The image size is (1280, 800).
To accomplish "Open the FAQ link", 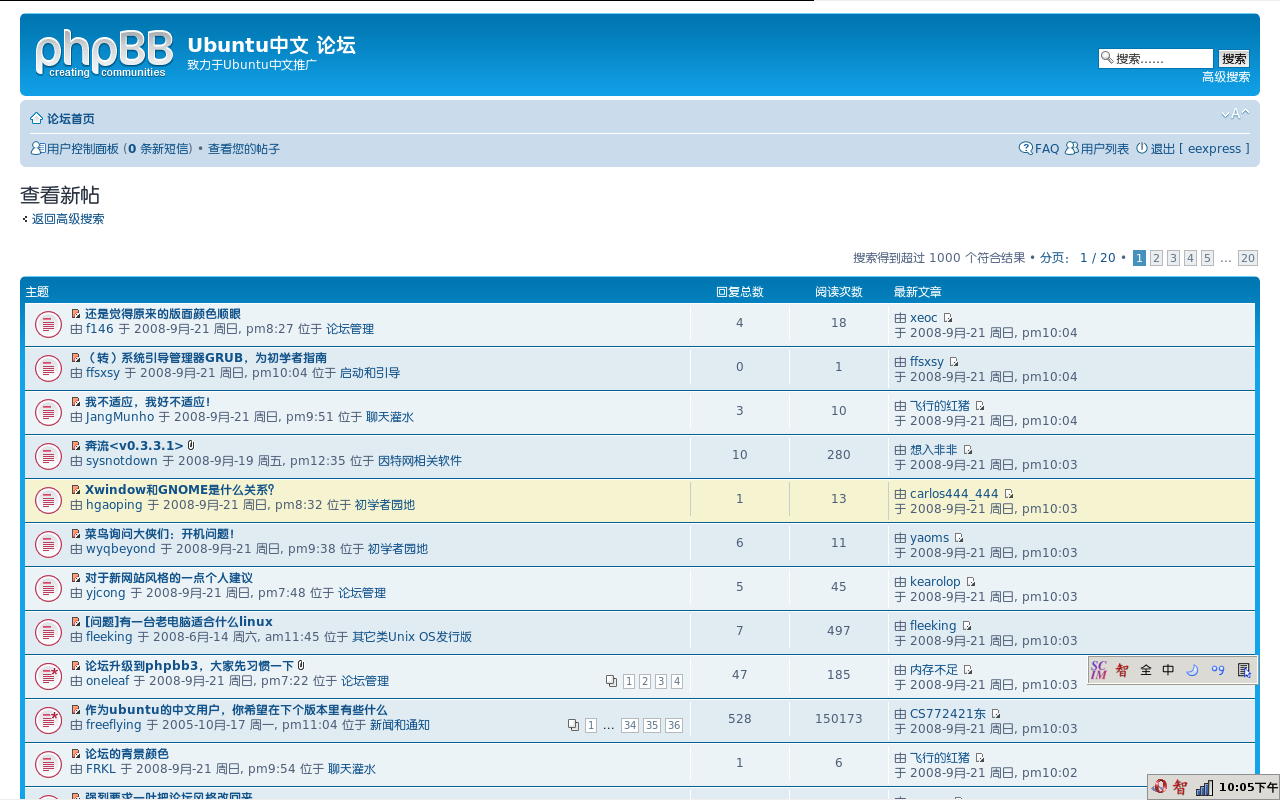I will tap(1047, 149).
